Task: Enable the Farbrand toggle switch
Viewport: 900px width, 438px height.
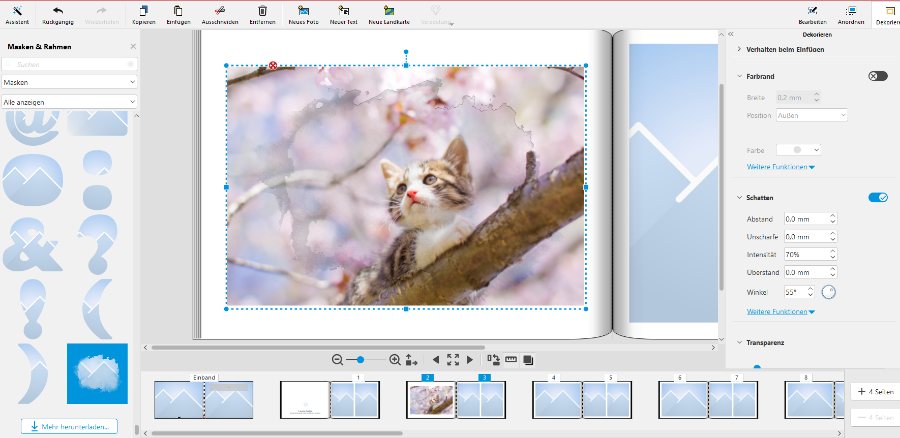Action: [x=878, y=76]
